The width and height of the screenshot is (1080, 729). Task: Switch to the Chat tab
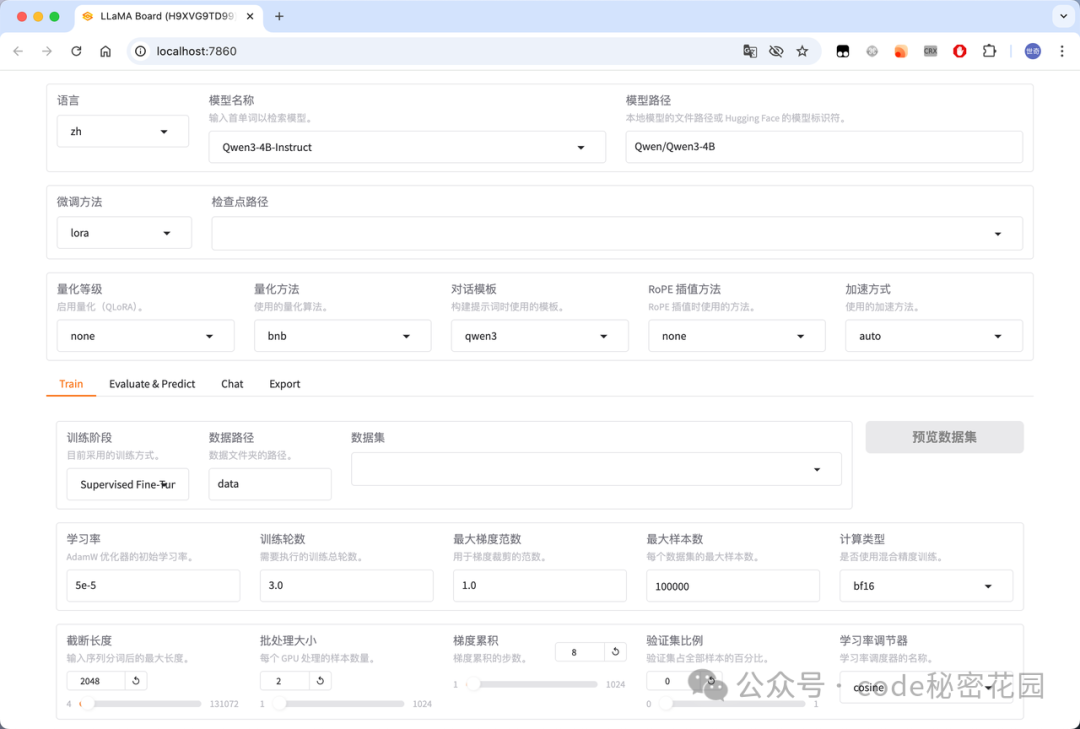pos(232,384)
